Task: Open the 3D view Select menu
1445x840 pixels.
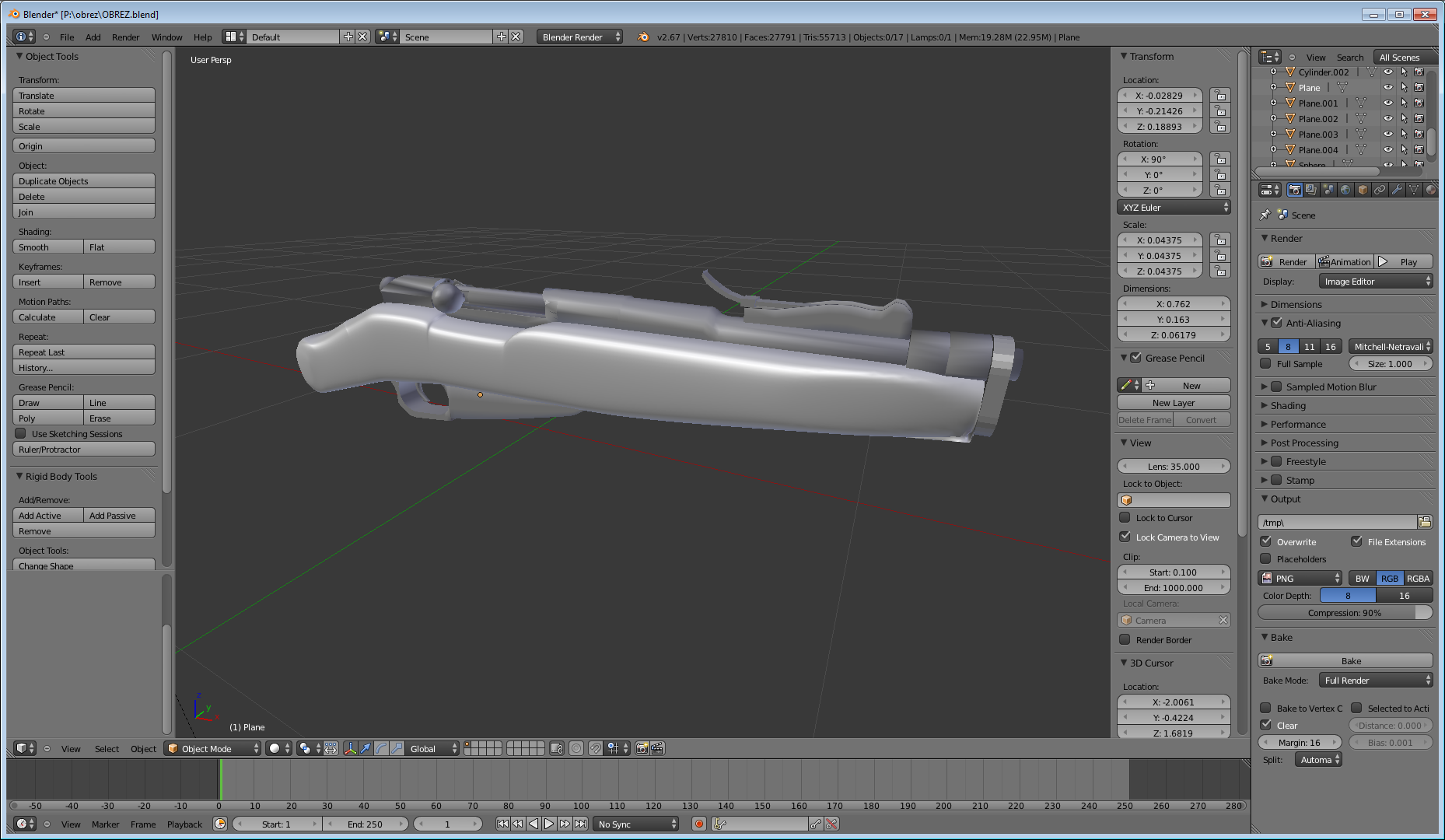Action: (x=107, y=748)
